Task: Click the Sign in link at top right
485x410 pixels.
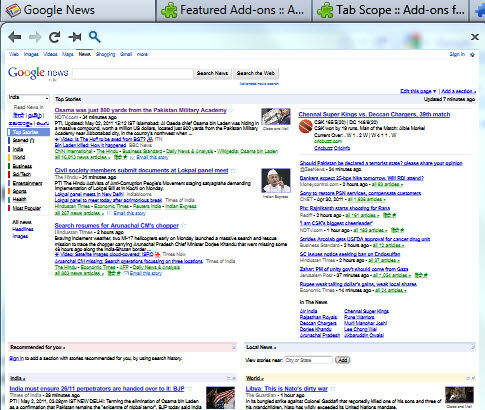Action: (457, 54)
